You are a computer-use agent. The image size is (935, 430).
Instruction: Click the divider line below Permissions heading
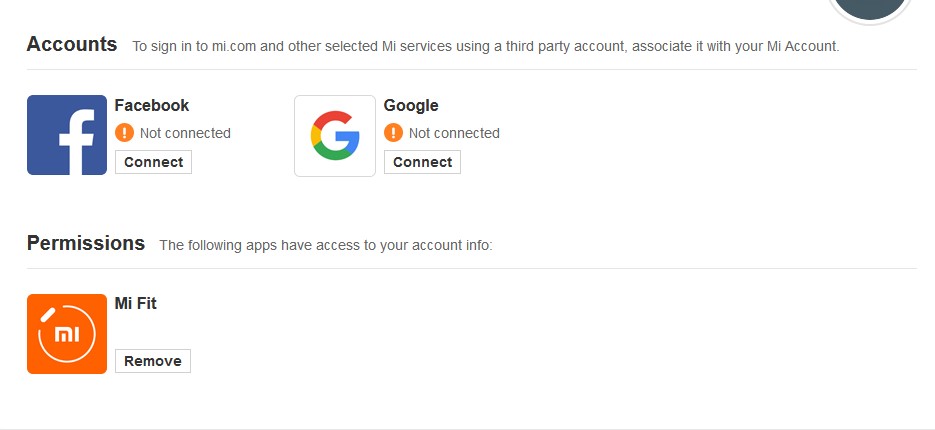pyautogui.click(x=472, y=268)
